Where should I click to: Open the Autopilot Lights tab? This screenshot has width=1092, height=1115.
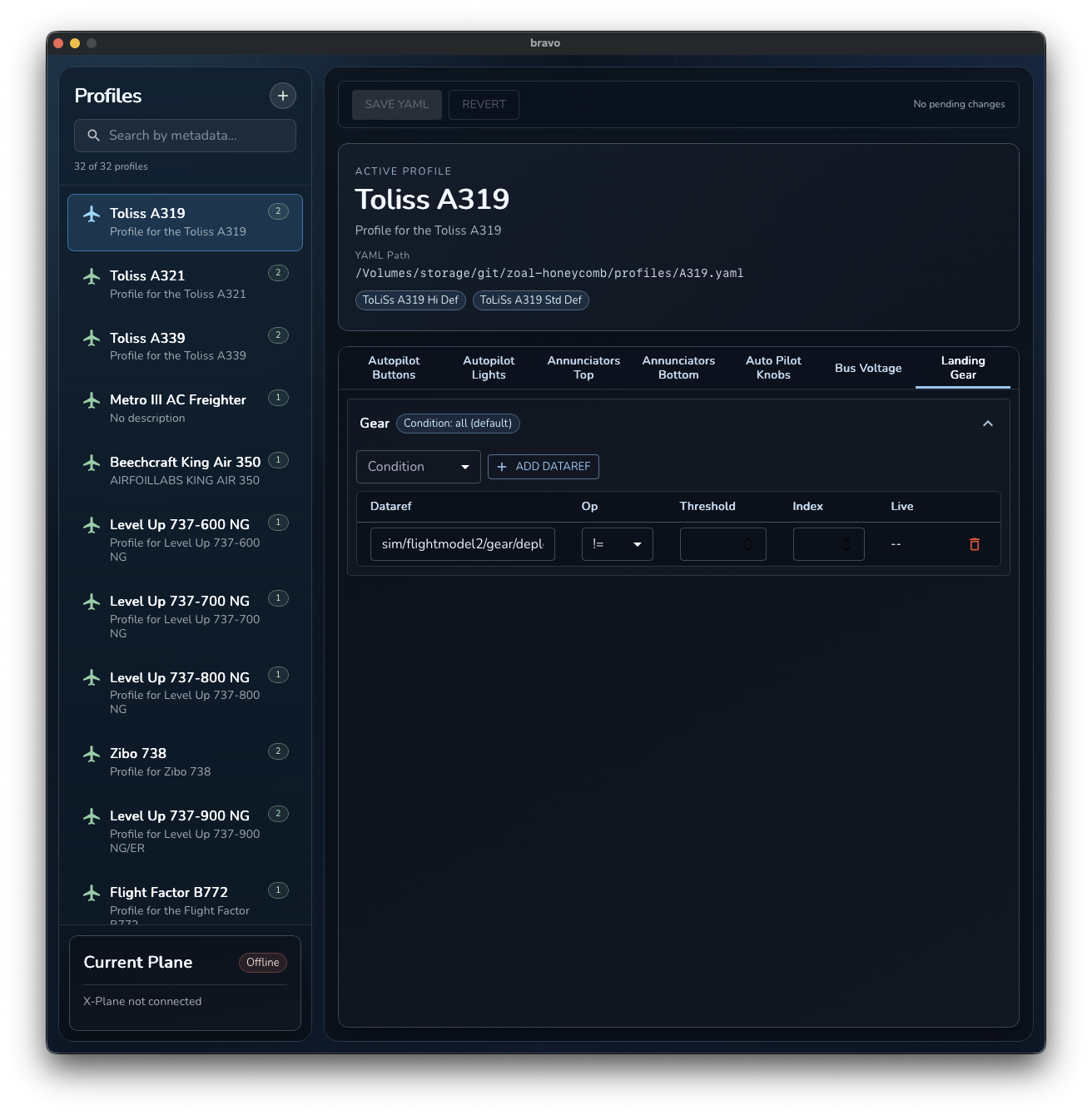click(x=489, y=368)
